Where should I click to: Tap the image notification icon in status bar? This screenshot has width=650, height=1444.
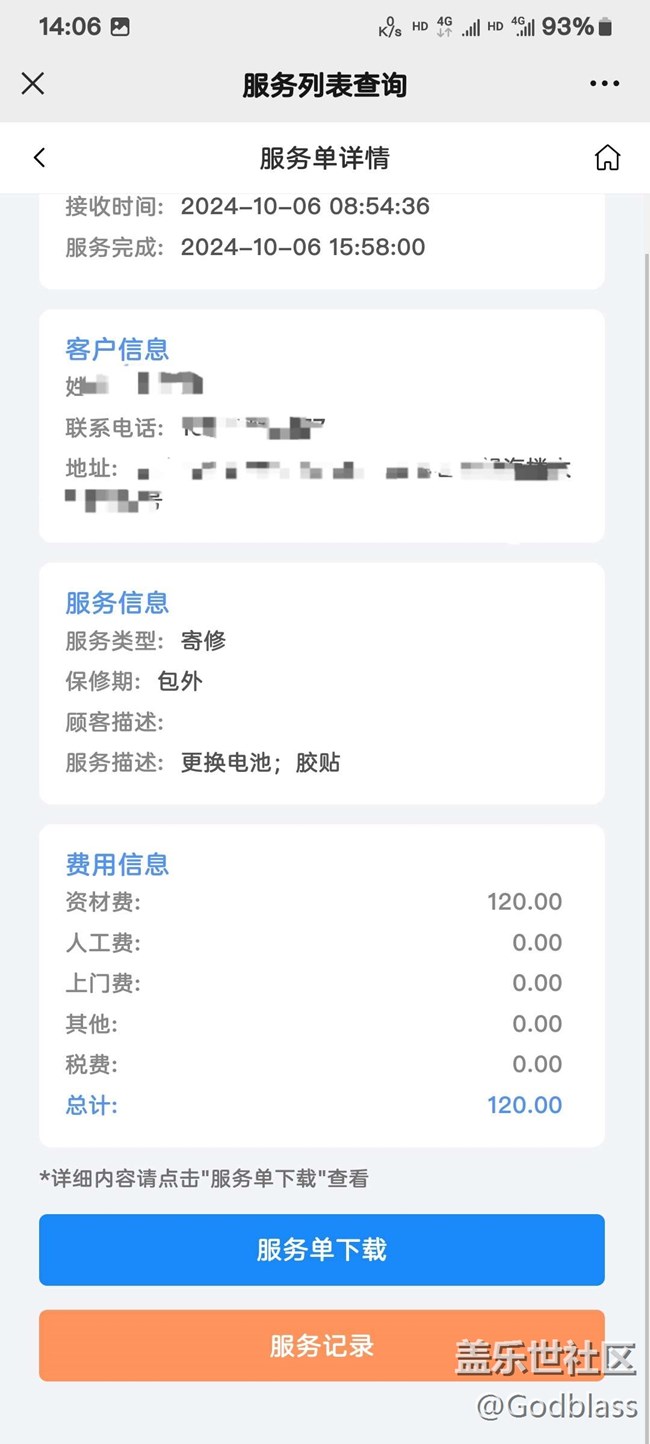click(x=120, y=28)
